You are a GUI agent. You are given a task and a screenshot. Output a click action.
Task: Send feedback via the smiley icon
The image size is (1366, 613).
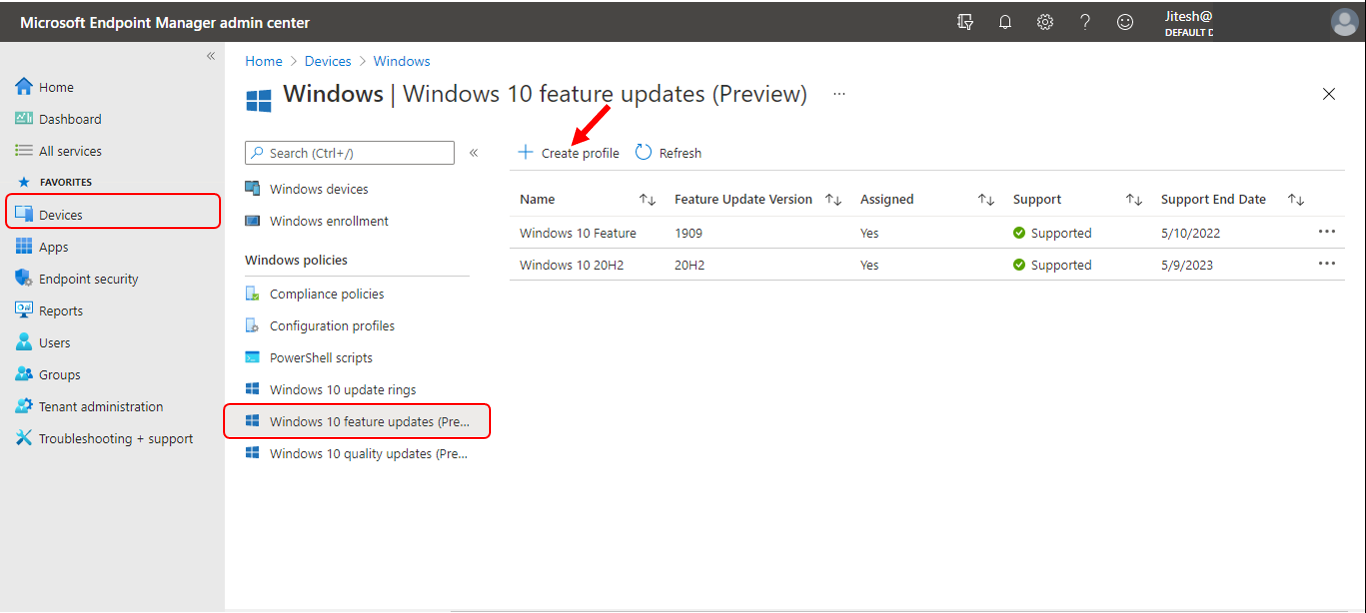pos(1125,22)
